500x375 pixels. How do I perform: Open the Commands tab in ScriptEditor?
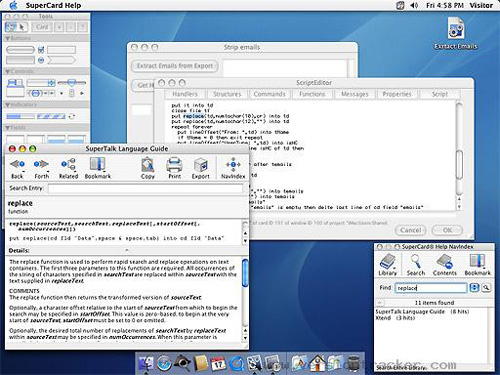269,94
